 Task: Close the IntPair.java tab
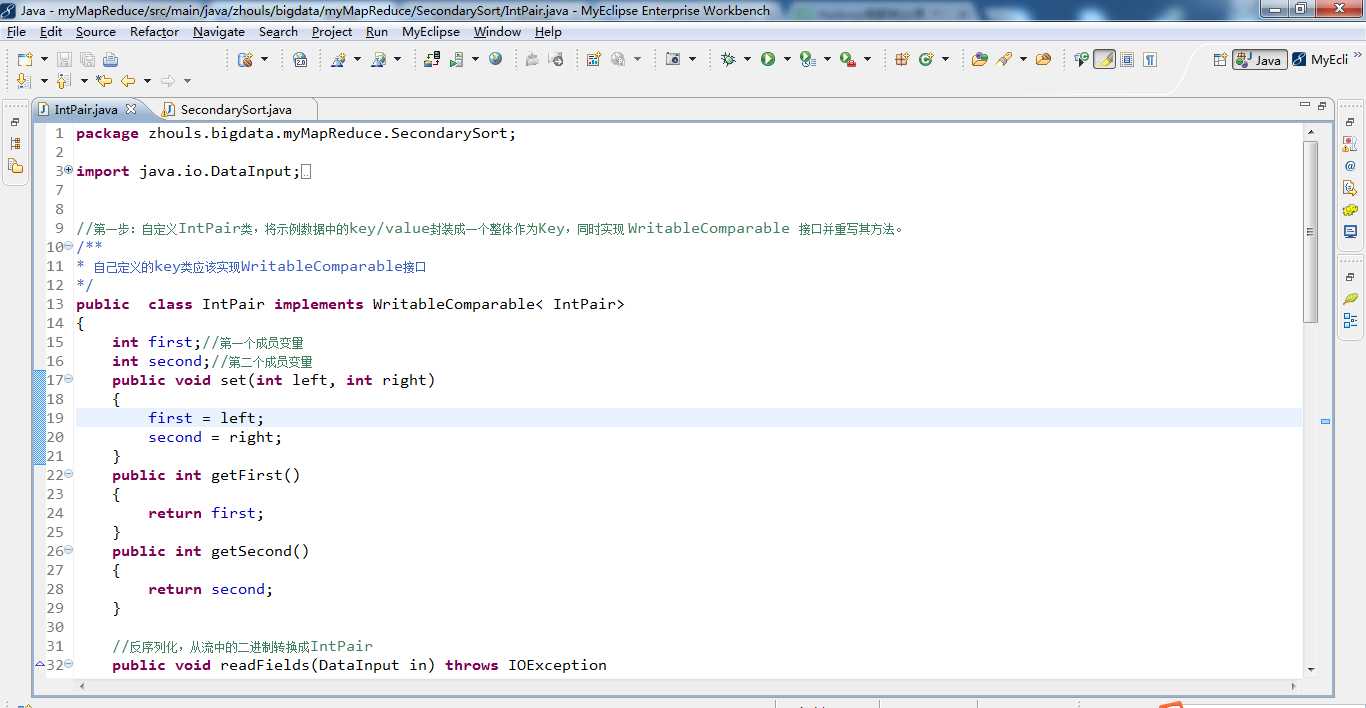click(x=130, y=109)
